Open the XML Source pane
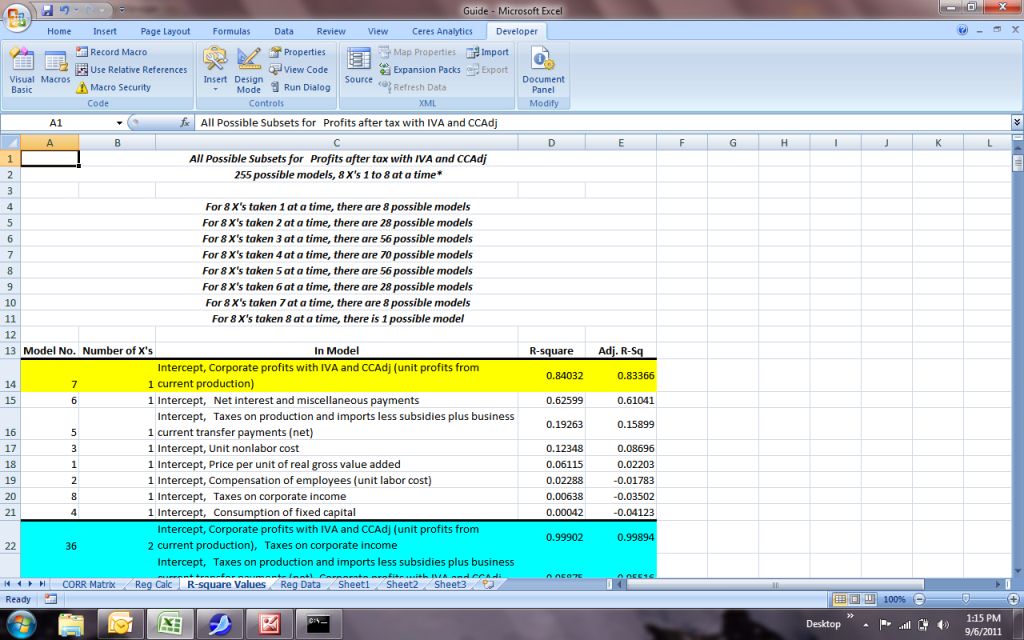 (359, 67)
